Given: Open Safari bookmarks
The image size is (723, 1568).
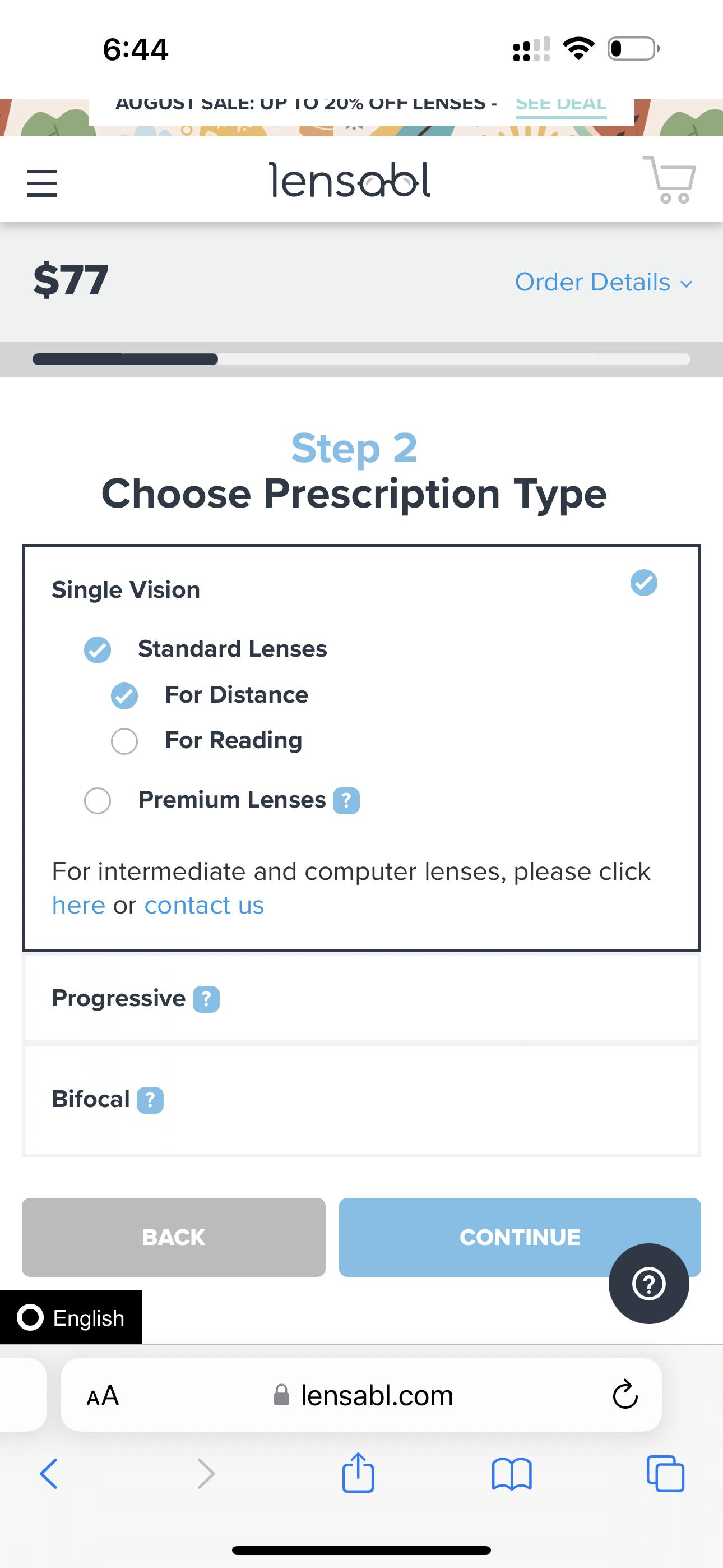Looking at the screenshot, I should coord(512,1474).
